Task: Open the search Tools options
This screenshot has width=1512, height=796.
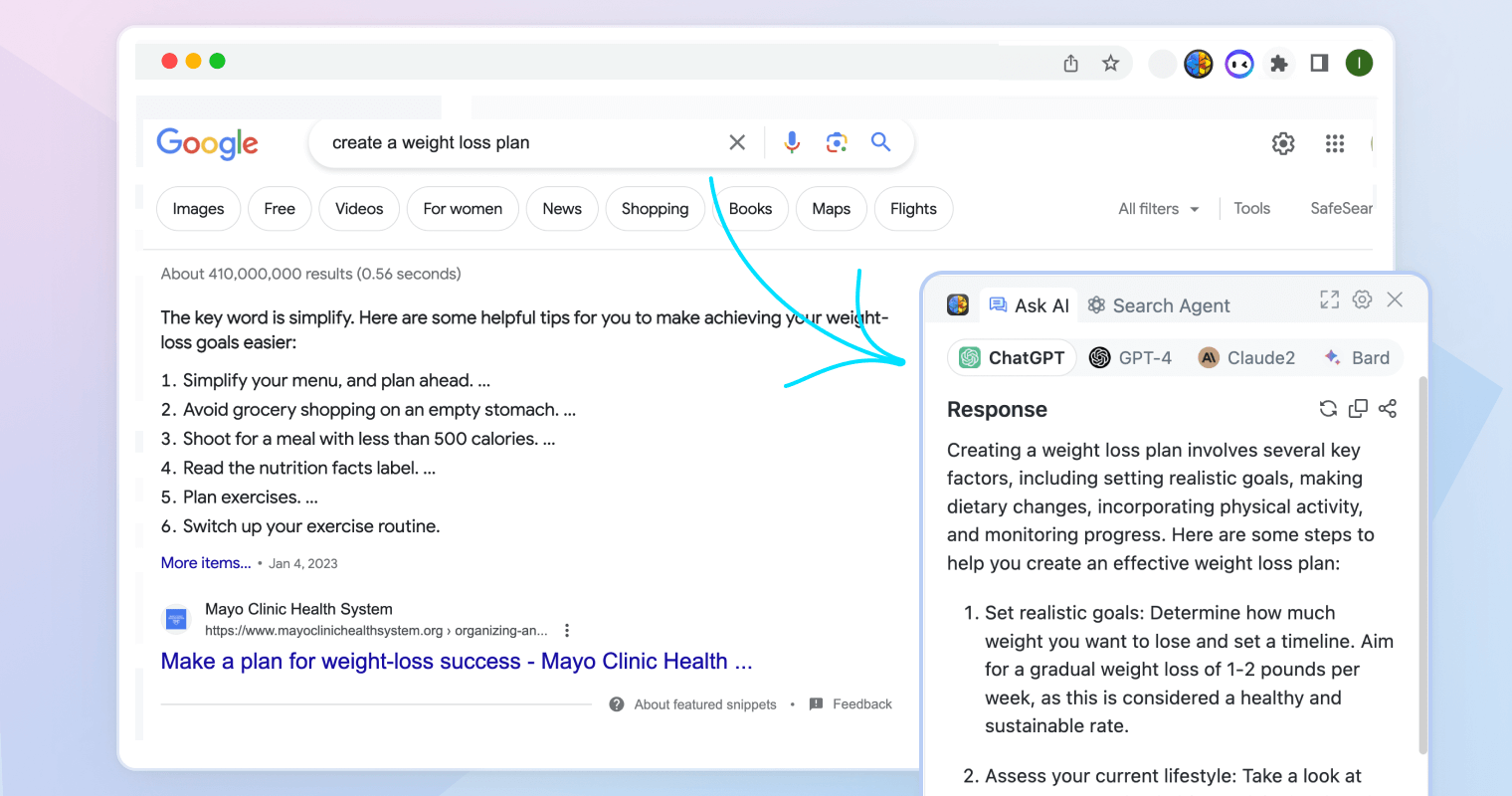Action: coord(1251,209)
